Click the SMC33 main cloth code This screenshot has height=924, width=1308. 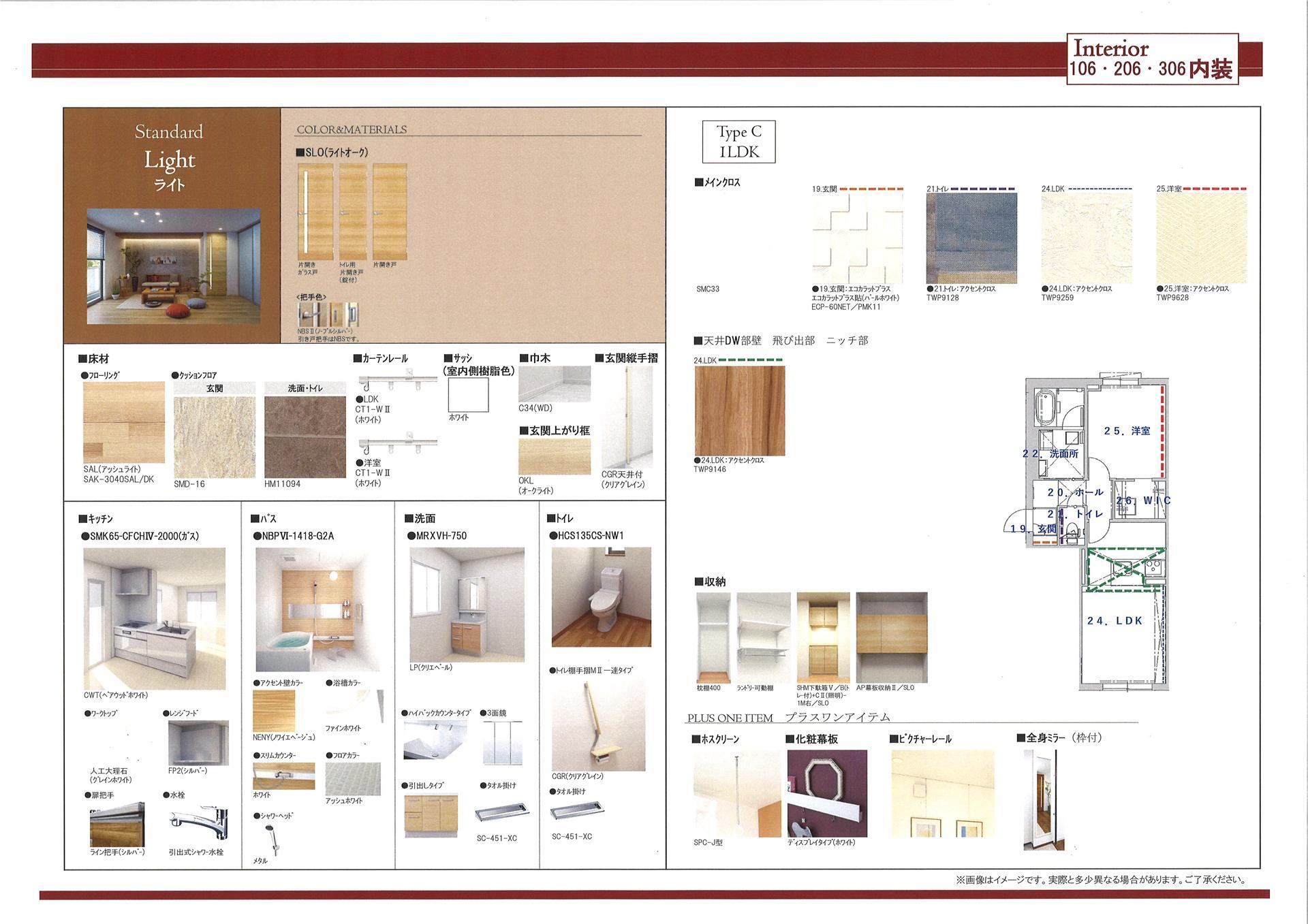click(x=708, y=289)
